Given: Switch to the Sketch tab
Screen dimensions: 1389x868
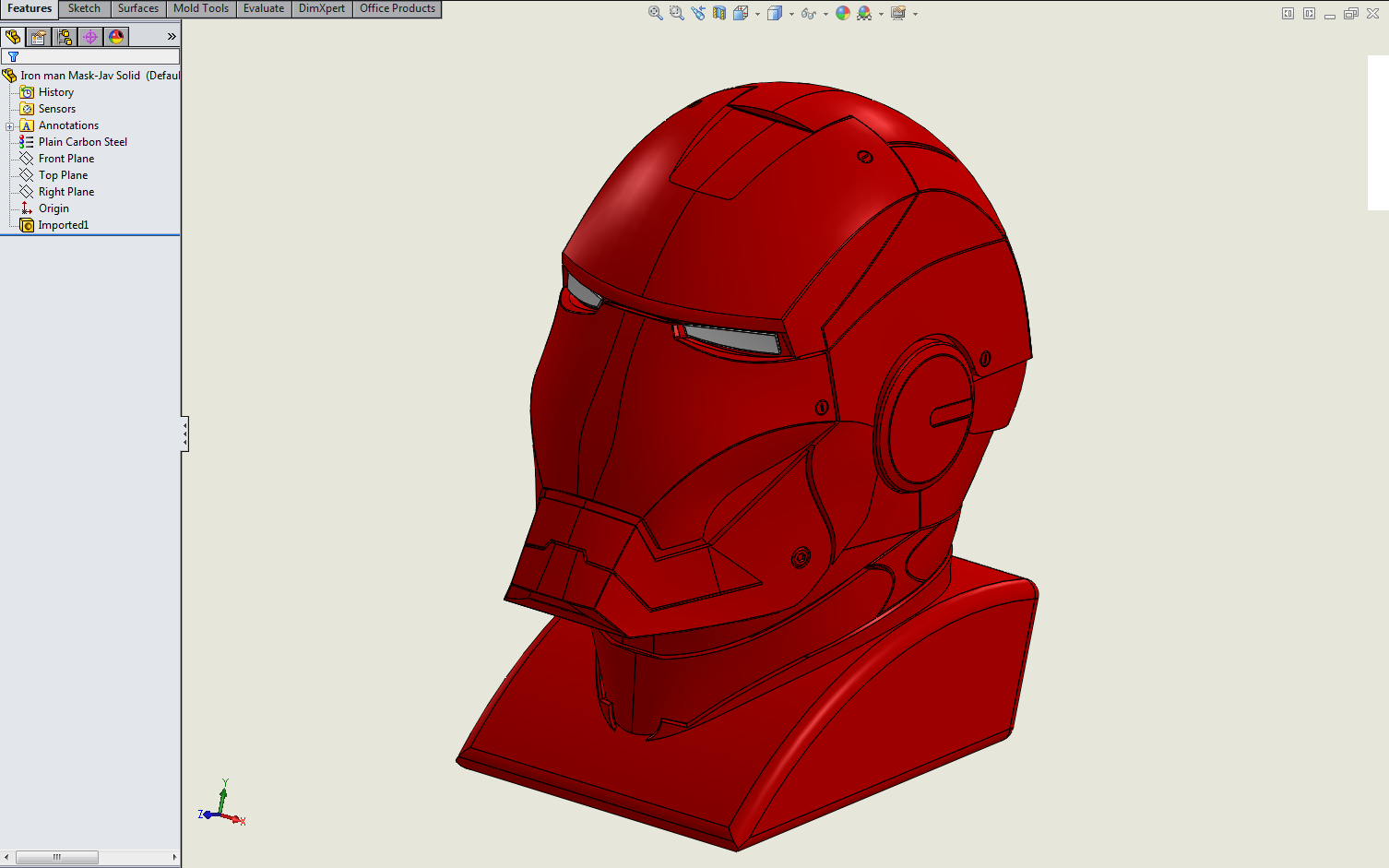Looking at the screenshot, I should pos(84,8).
